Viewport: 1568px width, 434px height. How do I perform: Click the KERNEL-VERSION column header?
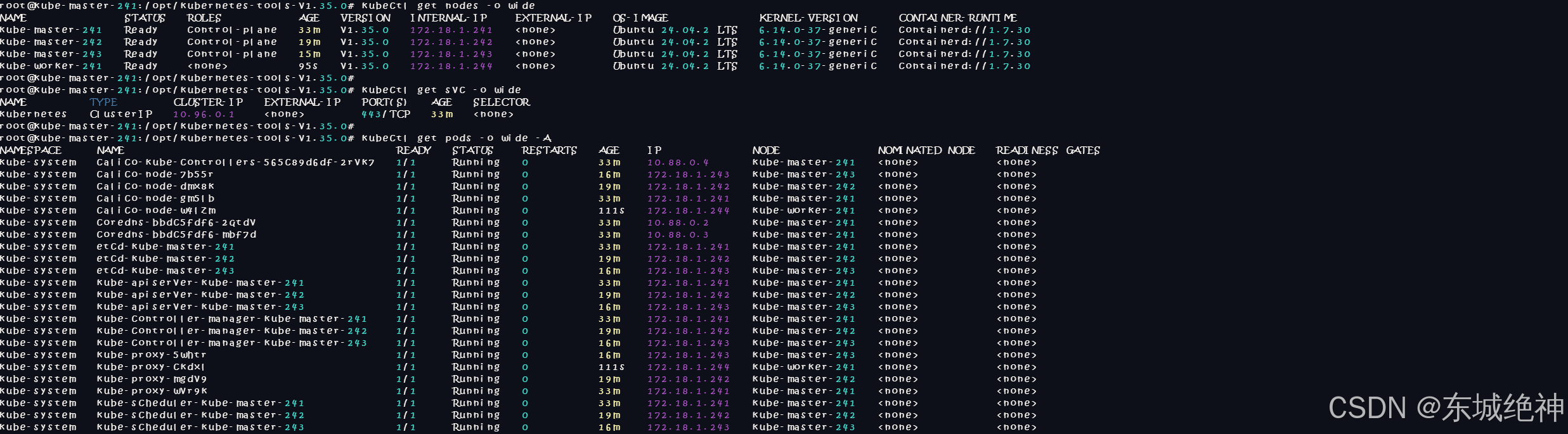pyautogui.click(x=809, y=18)
